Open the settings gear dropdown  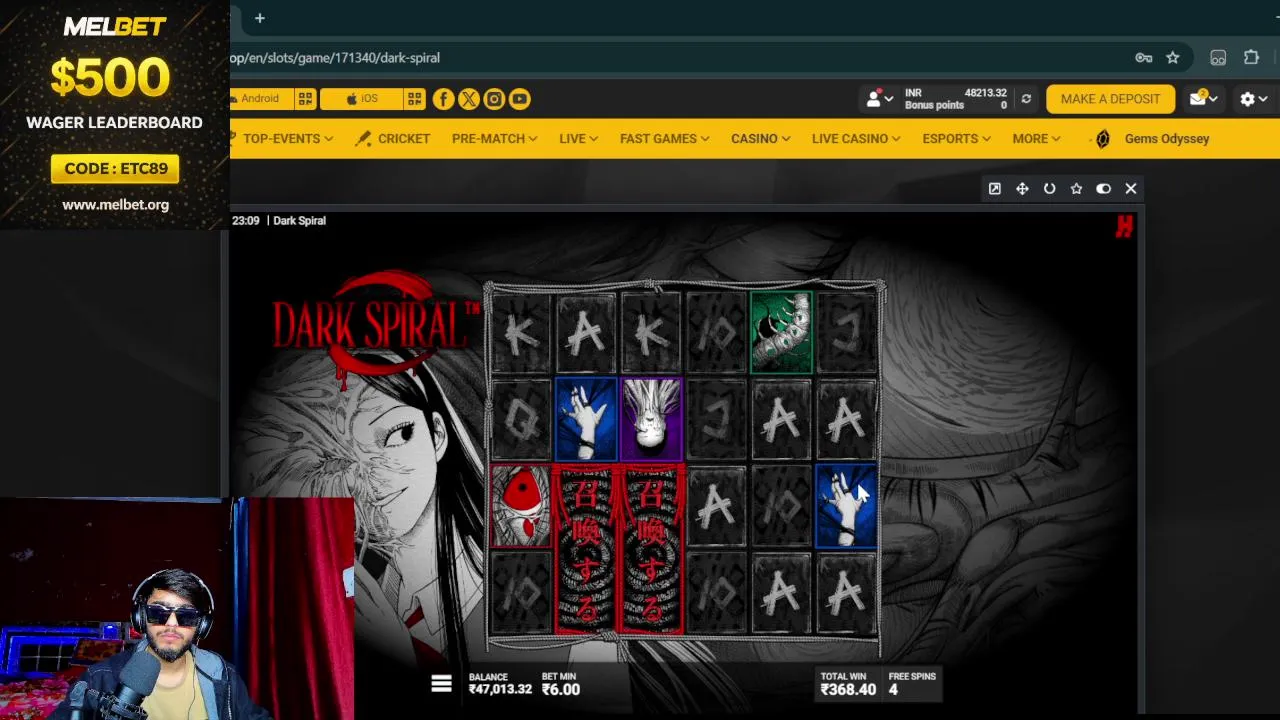pos(1253,99)
